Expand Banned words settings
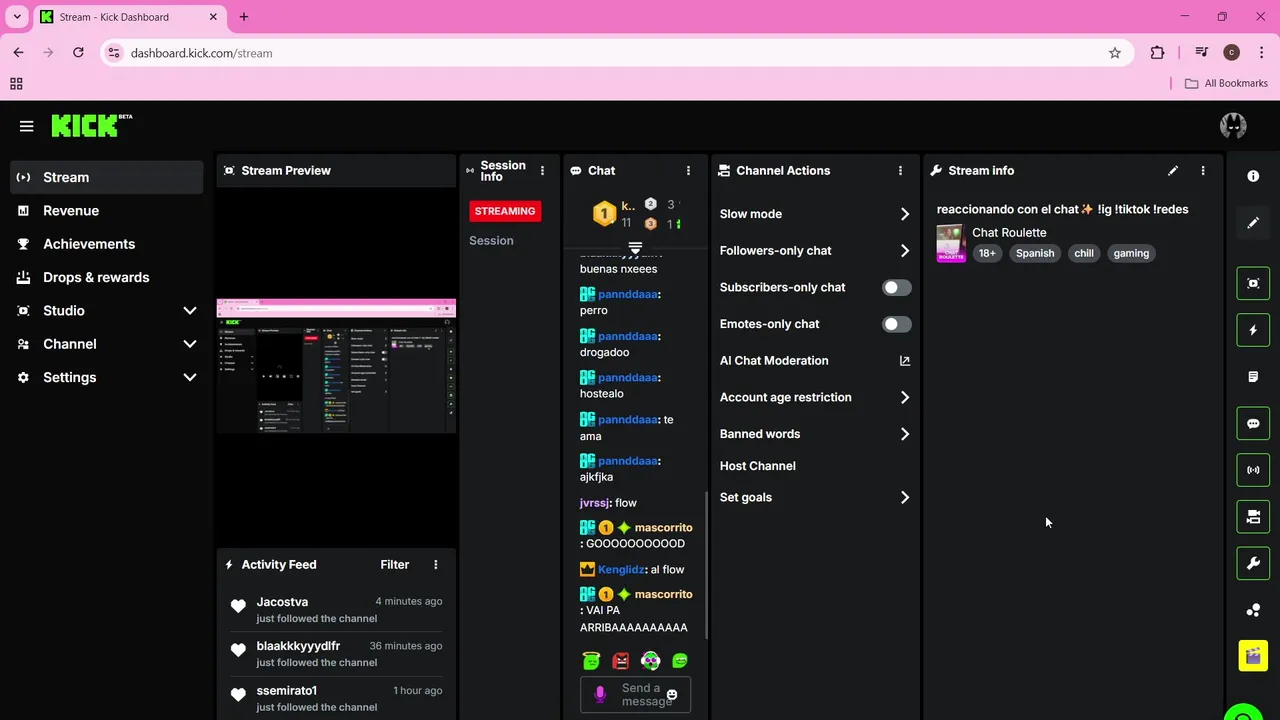This screenshot has height=720, width=1280. pyautogui.click(x=905, y=434)
